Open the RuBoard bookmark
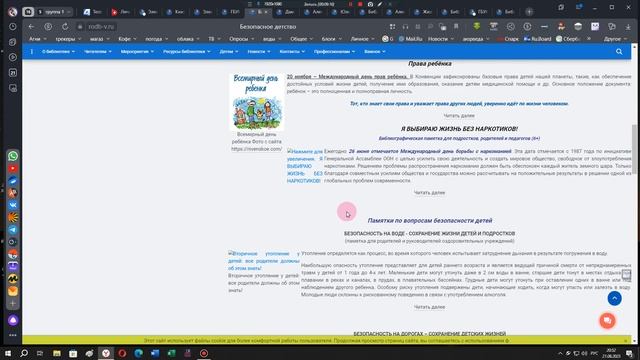Screen dimensions: 640x360 click(538, 39)
